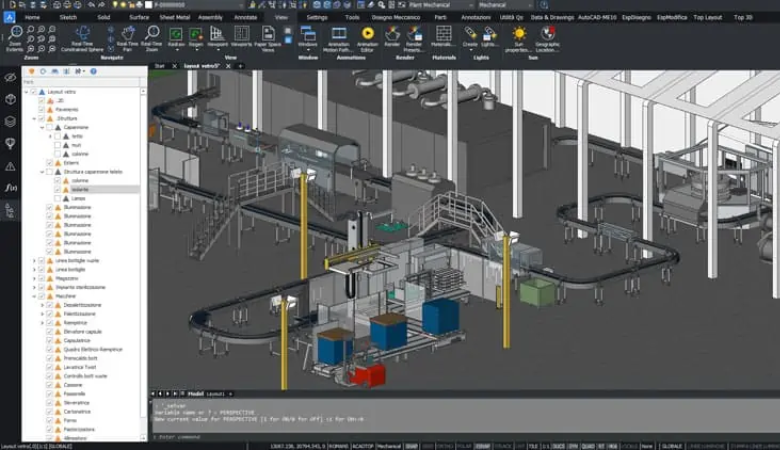Expand the Linea bottiglie vuote node
This screenshot has height=450, width=780.
coord(34,260)
